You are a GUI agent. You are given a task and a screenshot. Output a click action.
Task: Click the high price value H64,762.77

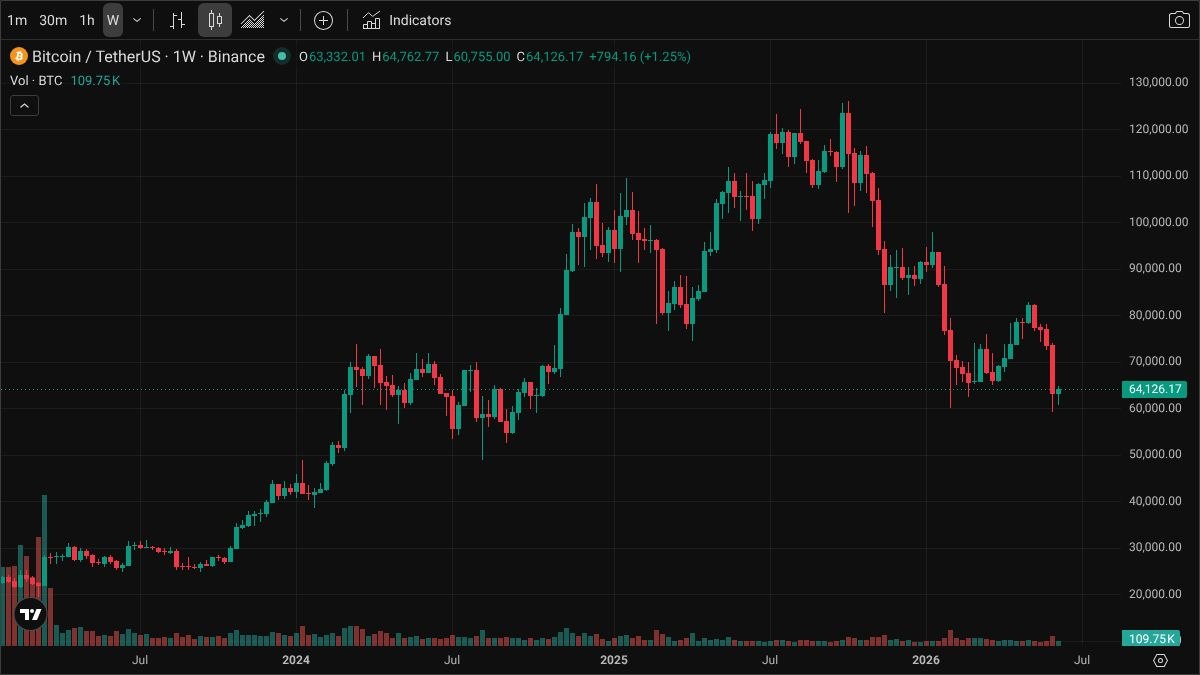click(x=405, y=57)
